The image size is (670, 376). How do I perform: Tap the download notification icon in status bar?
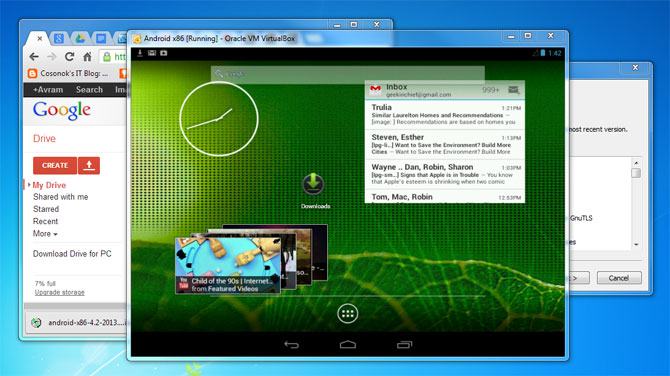(139, 53)
